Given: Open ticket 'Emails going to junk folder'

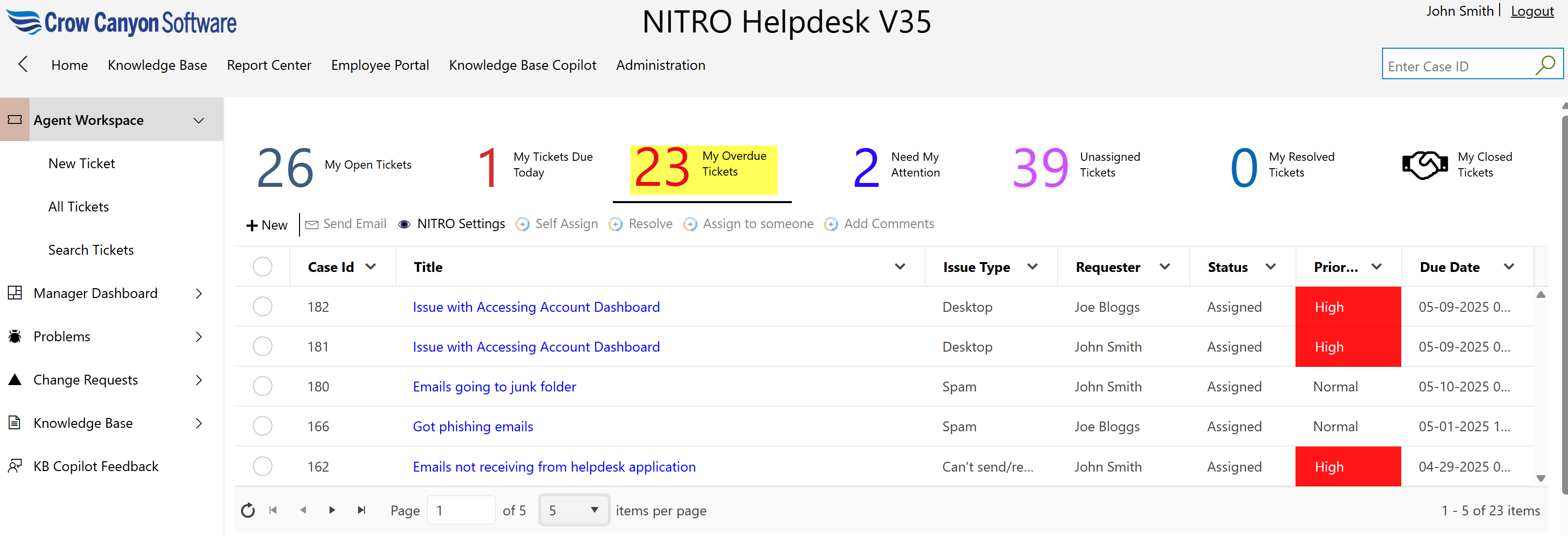Looking at the screenshot, I should click(494, 387).
